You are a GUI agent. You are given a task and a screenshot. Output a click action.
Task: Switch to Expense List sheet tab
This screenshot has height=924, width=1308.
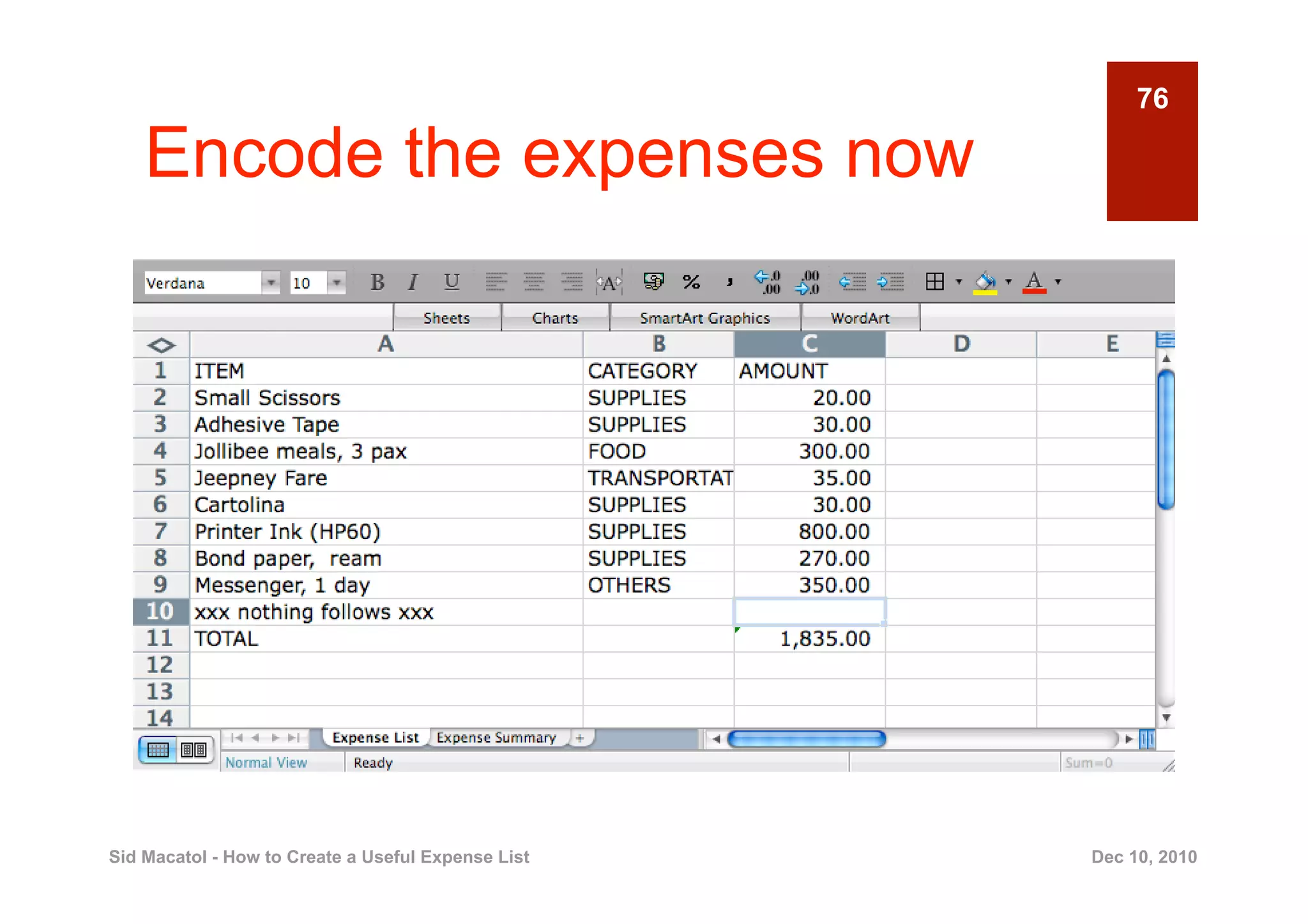point(376,738)
